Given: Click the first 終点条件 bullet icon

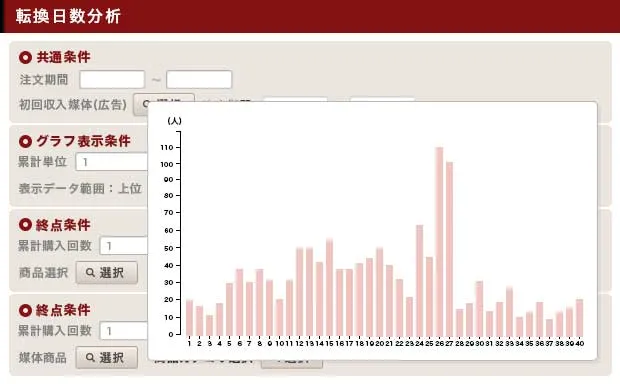Looking at the screenshot, I should 25,225.
